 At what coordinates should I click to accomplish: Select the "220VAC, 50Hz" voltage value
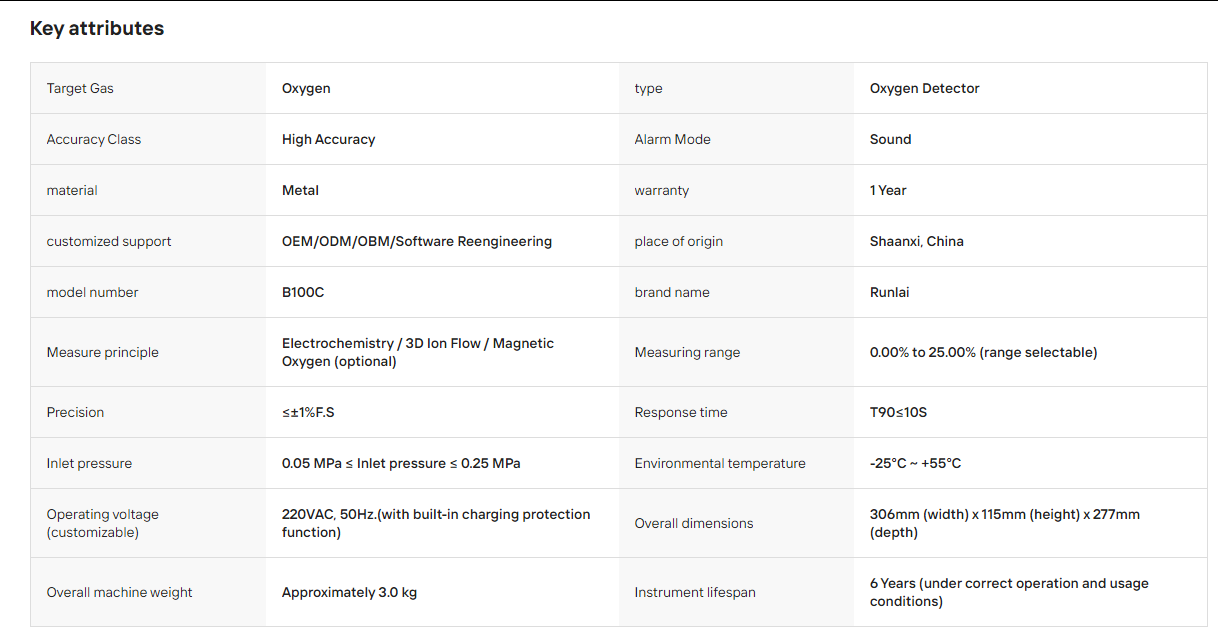[x=436, y=523]
